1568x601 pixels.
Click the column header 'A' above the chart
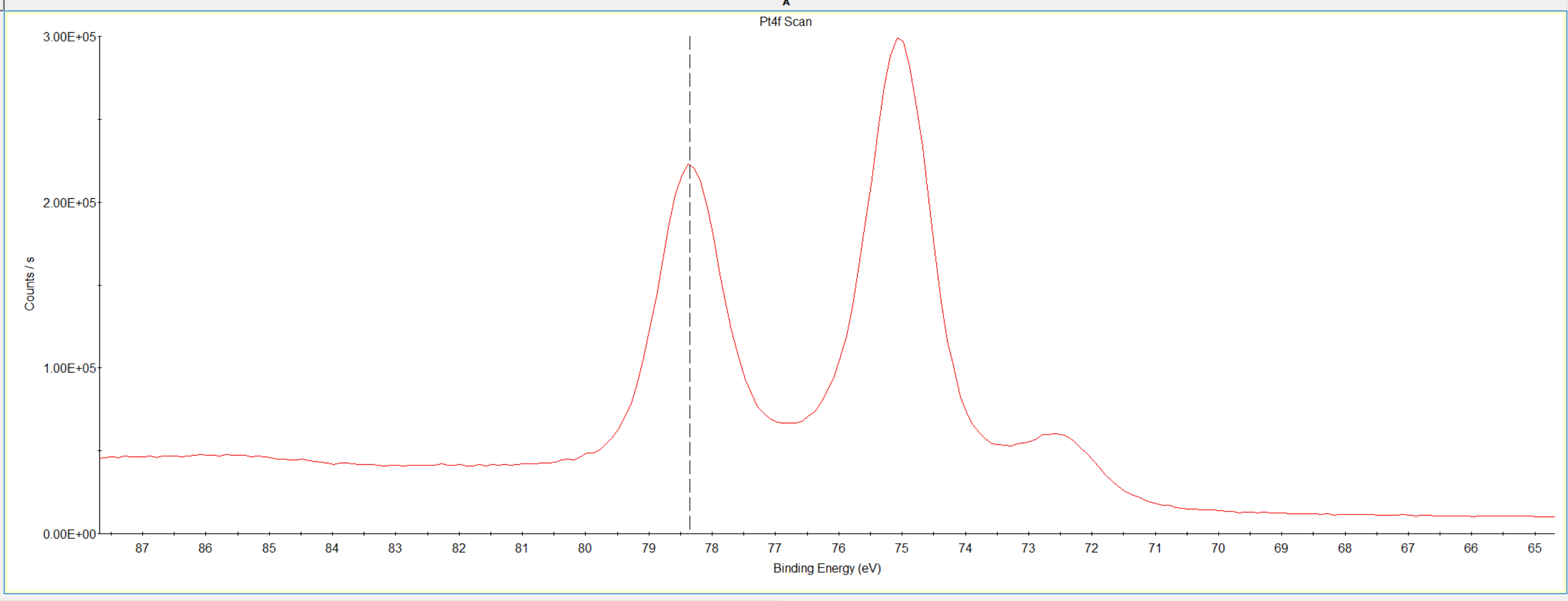786,3
